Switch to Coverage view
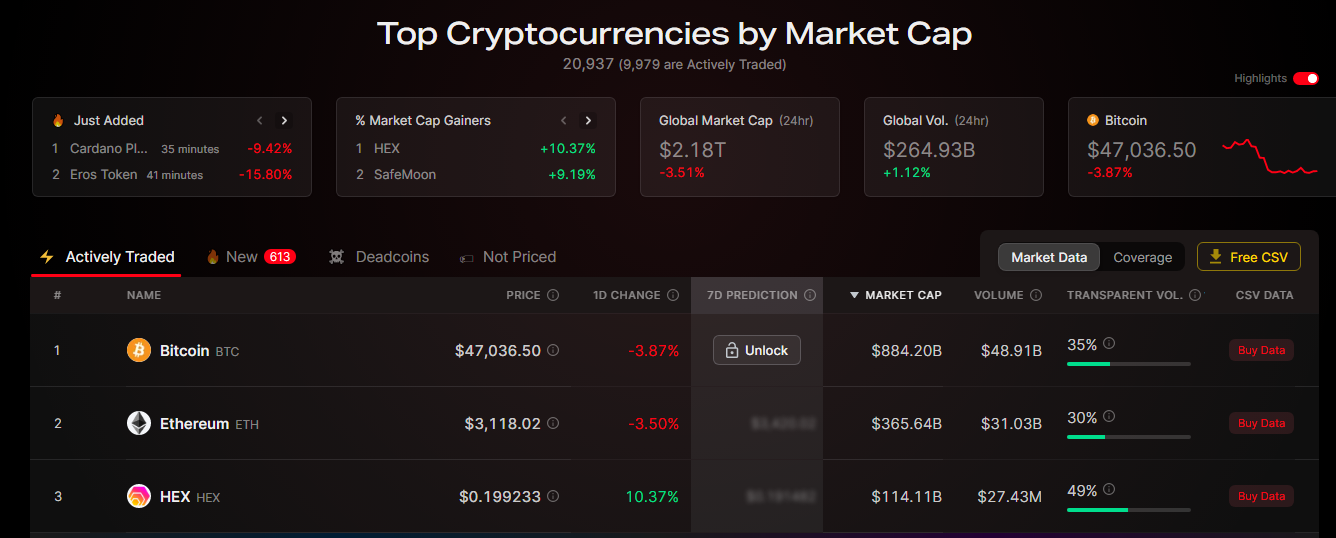 point(1142,257)
